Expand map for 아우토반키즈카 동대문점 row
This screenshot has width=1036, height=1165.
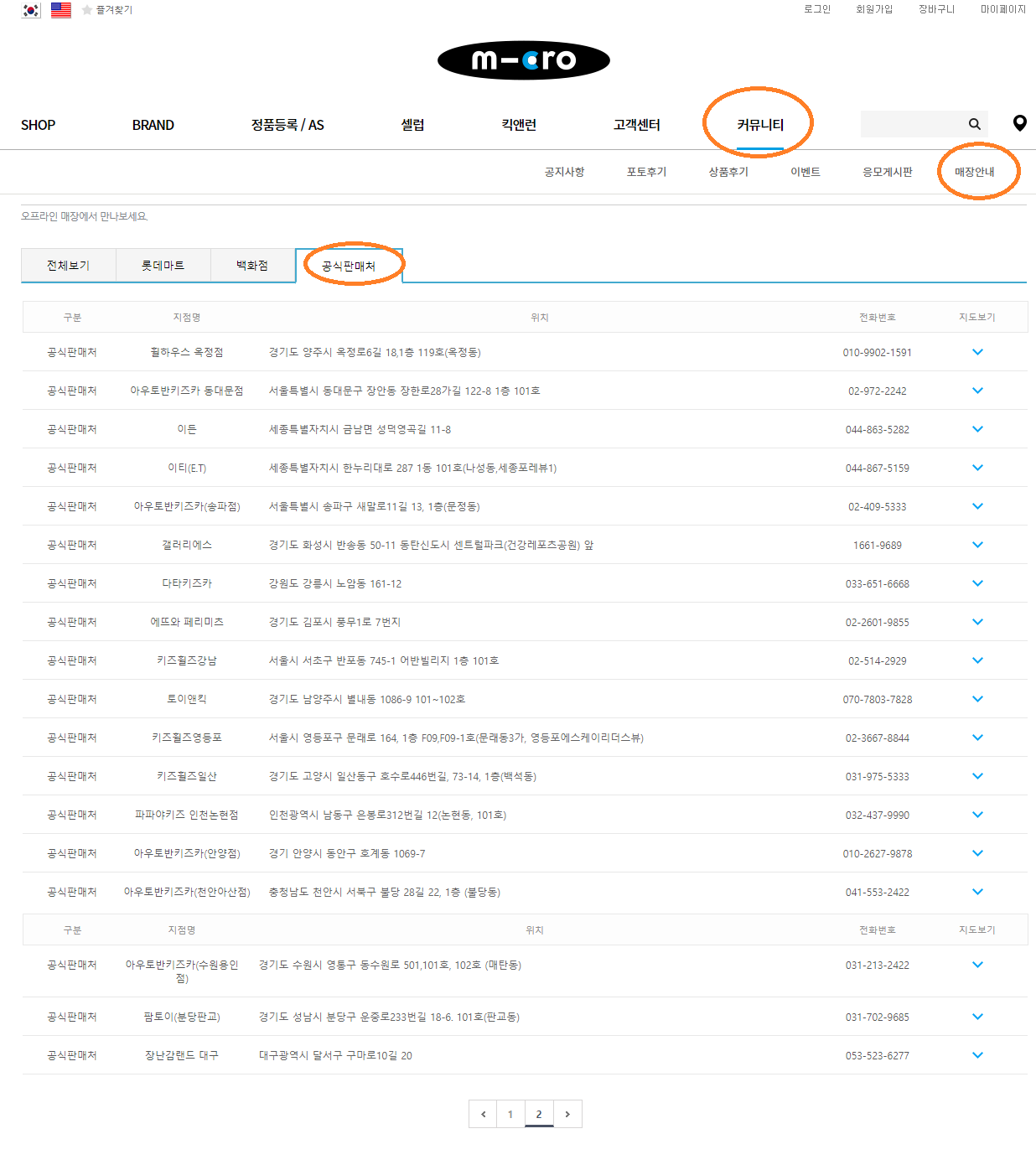(977, 391)
